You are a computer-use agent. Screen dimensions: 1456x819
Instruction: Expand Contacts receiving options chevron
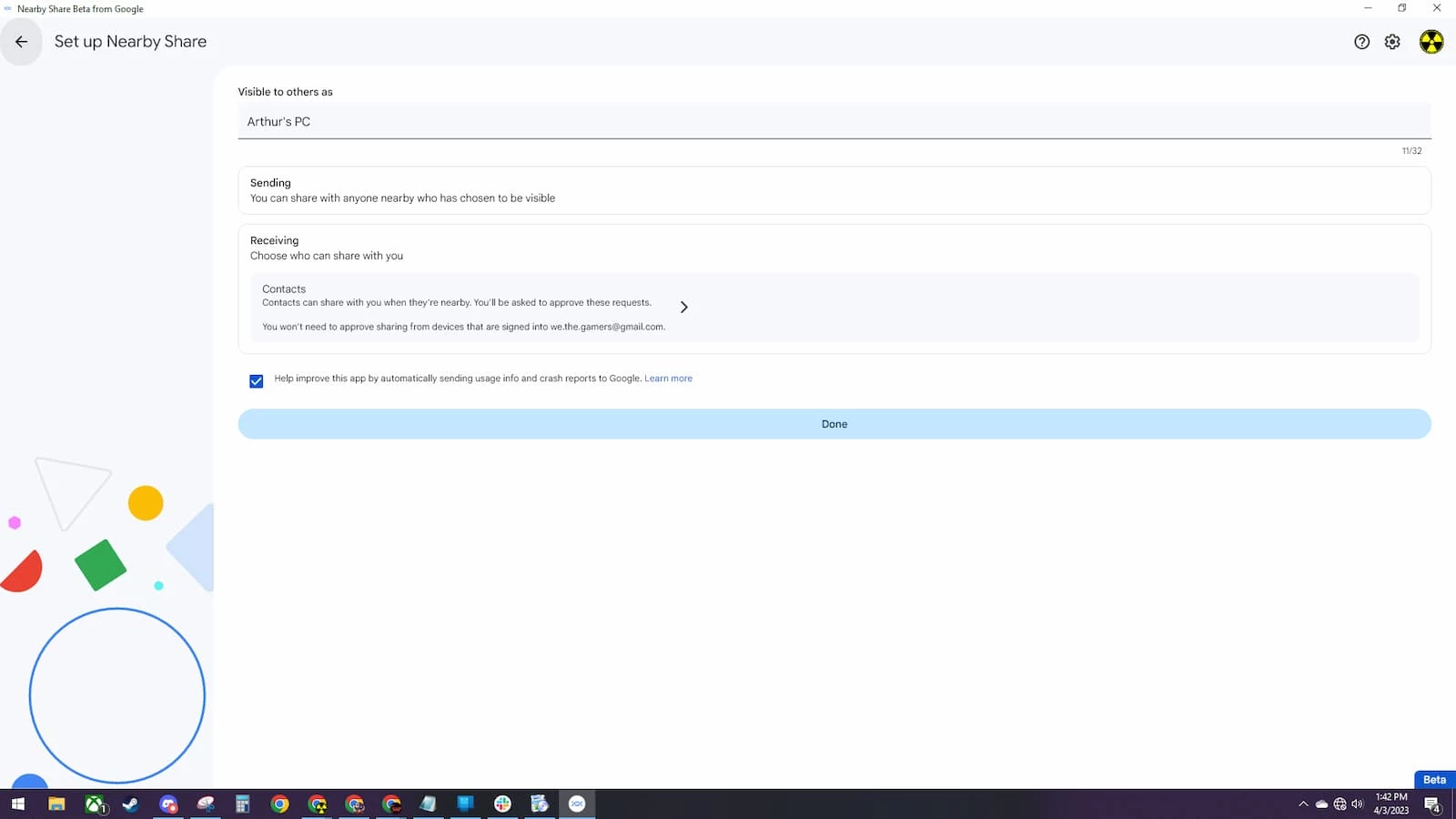(683, 308)
